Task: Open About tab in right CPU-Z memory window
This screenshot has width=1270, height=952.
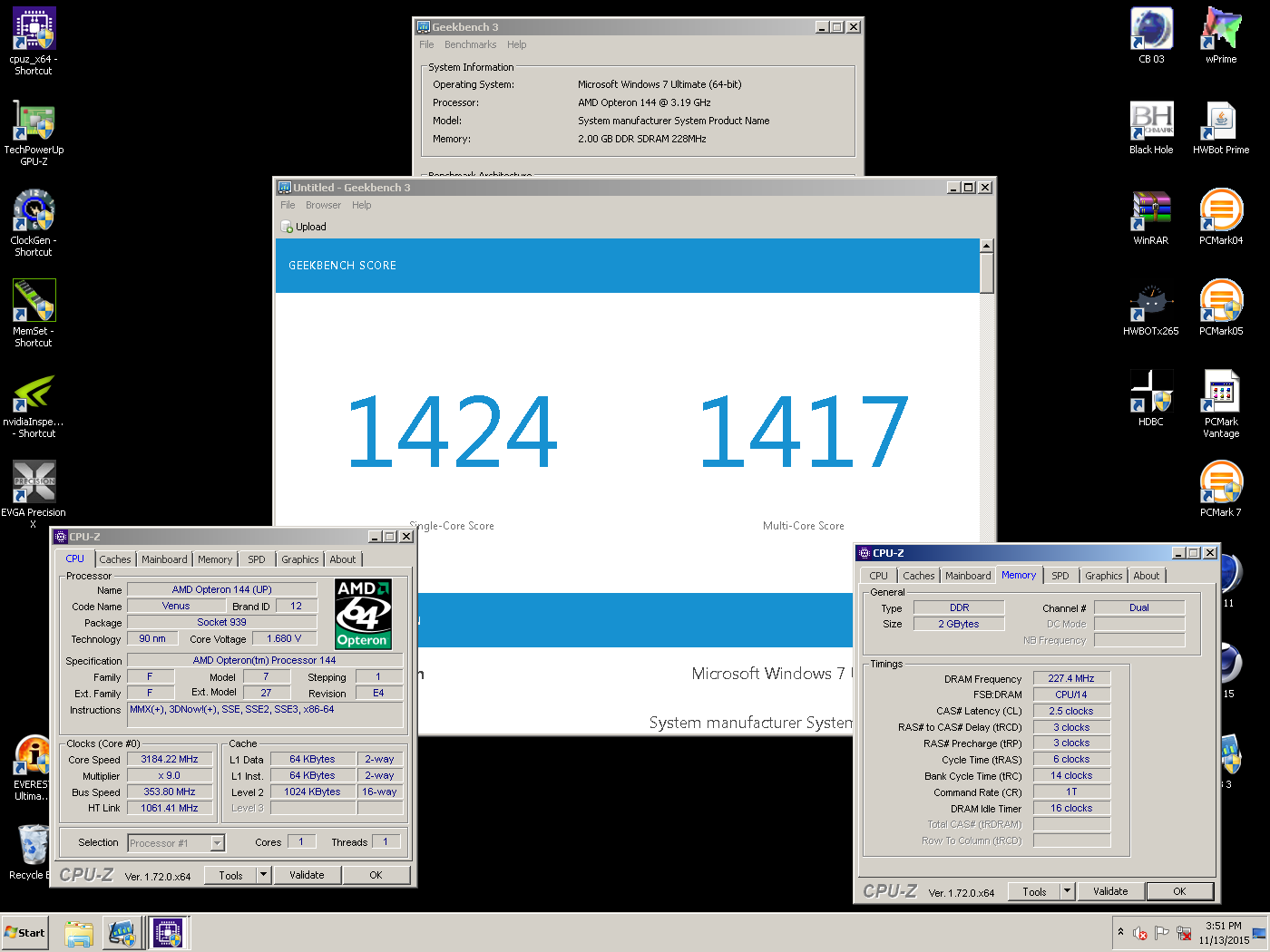Action: pyautogui.click(x=1147, y=576)
